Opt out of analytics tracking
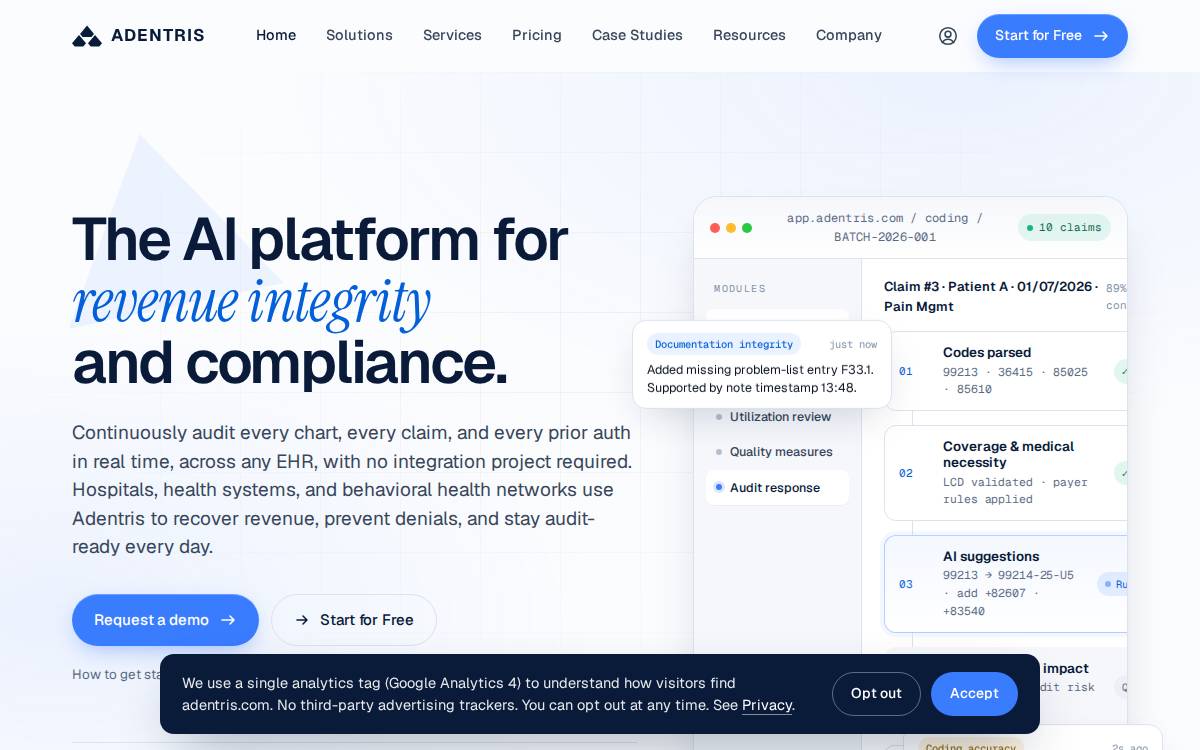This screenshot has height=750, width=1200. point(876,694)
